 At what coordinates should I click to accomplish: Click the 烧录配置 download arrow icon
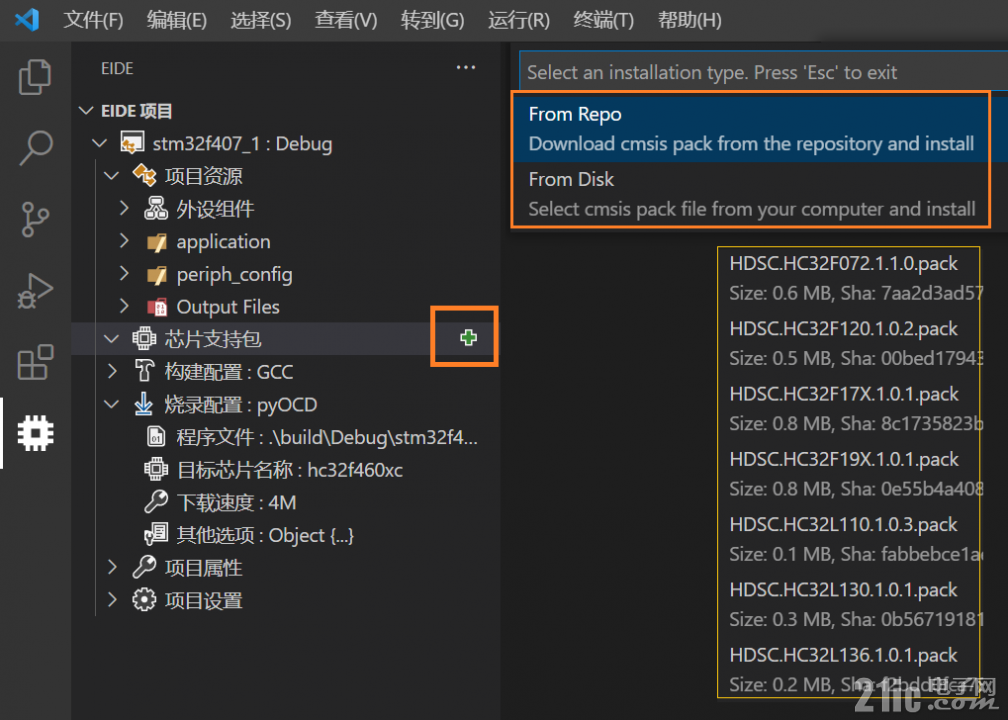(143, 404)
